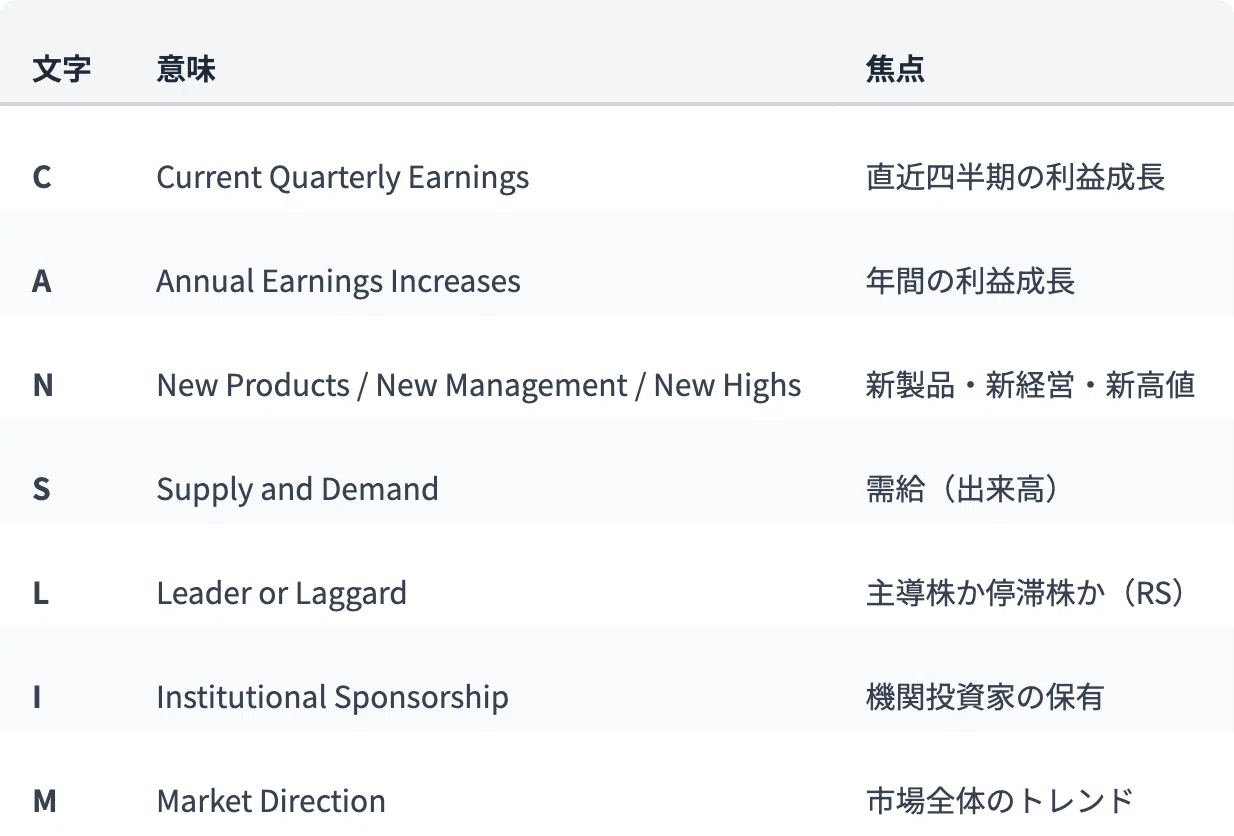Click the 意味 column header

186,69
